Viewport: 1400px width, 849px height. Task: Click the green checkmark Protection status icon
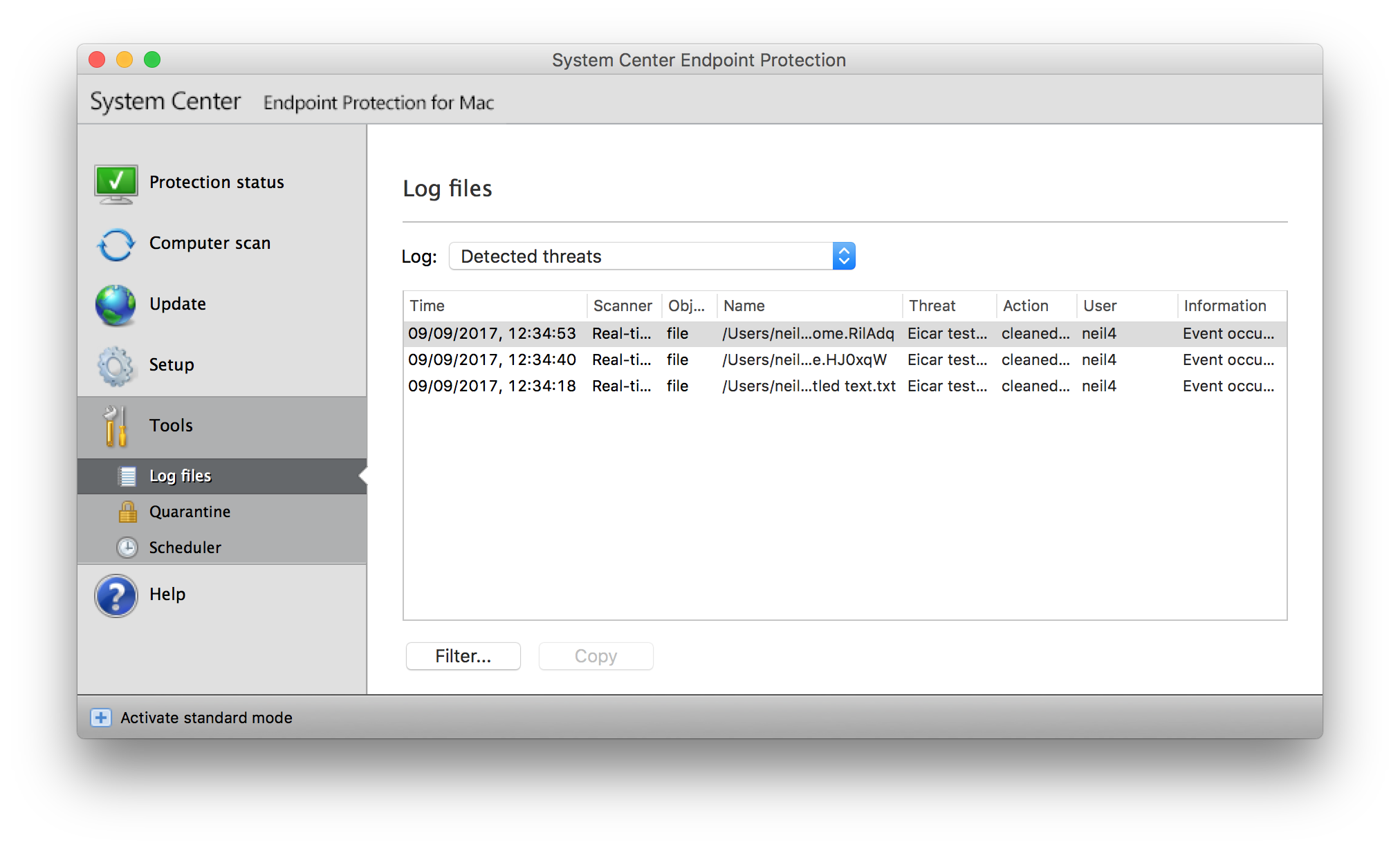coord(116,183)
